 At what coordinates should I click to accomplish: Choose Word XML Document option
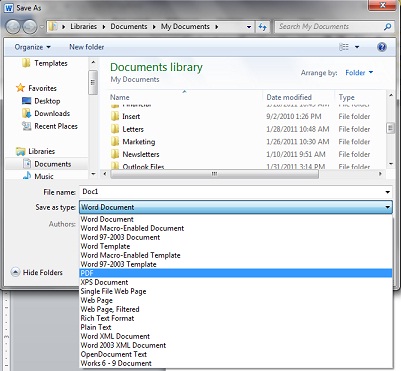236,336
